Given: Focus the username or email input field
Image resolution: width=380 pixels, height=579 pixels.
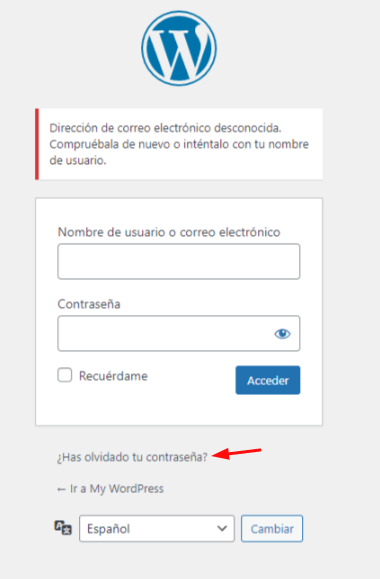Looking at the screenshot, I should 179,261.
